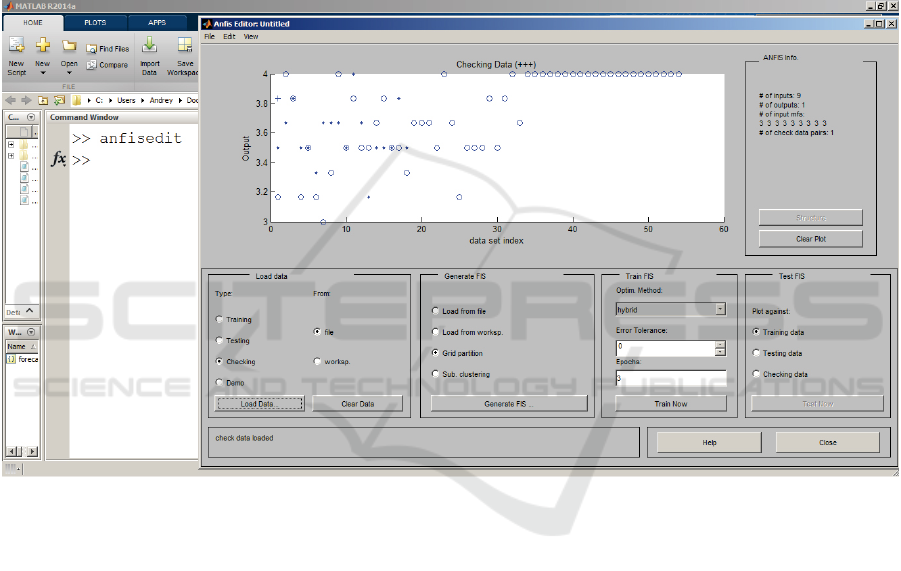Click the up one folder level icon
The width and height of the screenshot is (901, 571).
click(x=43, y=100)
